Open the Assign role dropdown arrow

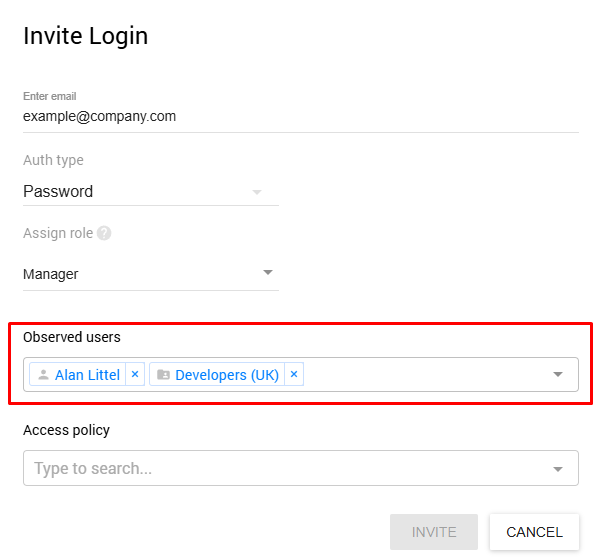tap(267, 273)
